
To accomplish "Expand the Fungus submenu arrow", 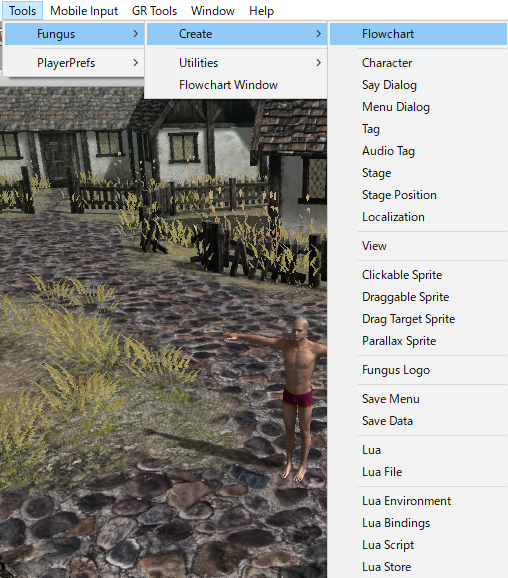I will tap(136, 34).
